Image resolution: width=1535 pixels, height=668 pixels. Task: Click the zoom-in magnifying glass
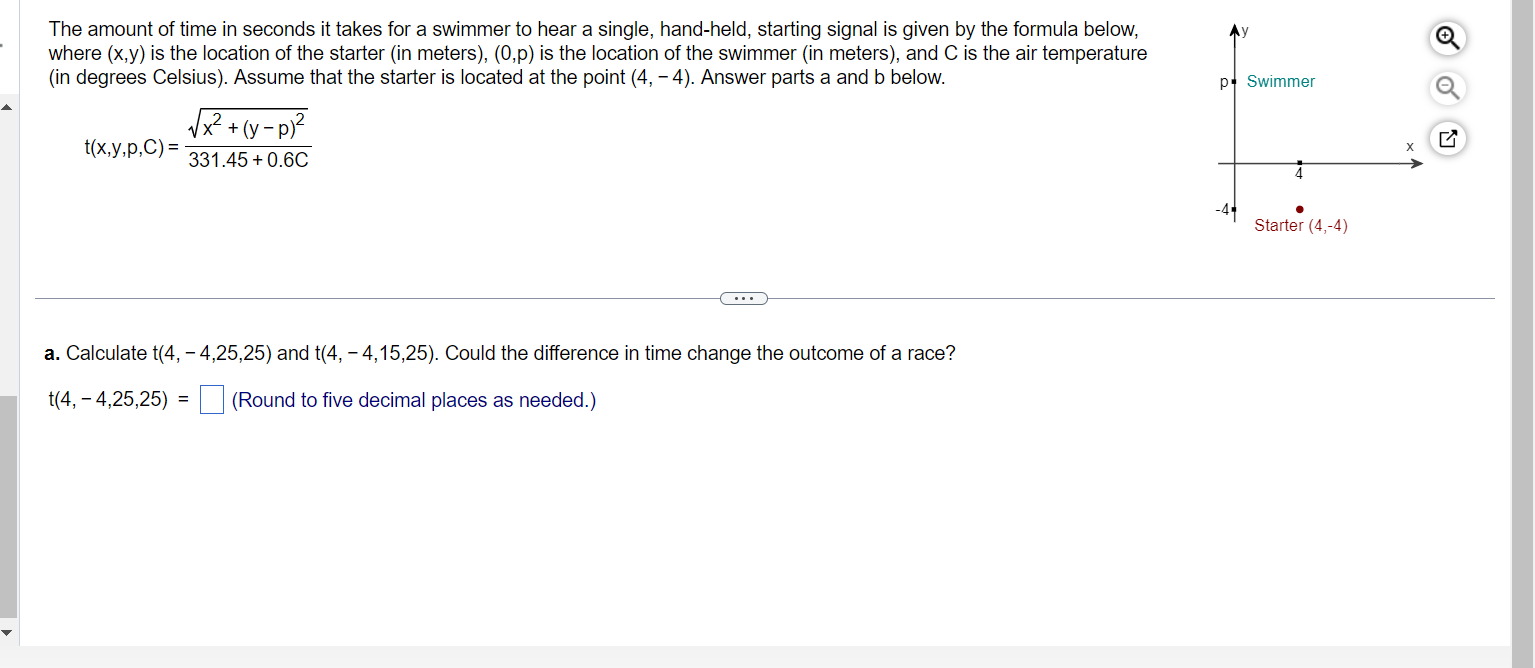click(1446, 37)
